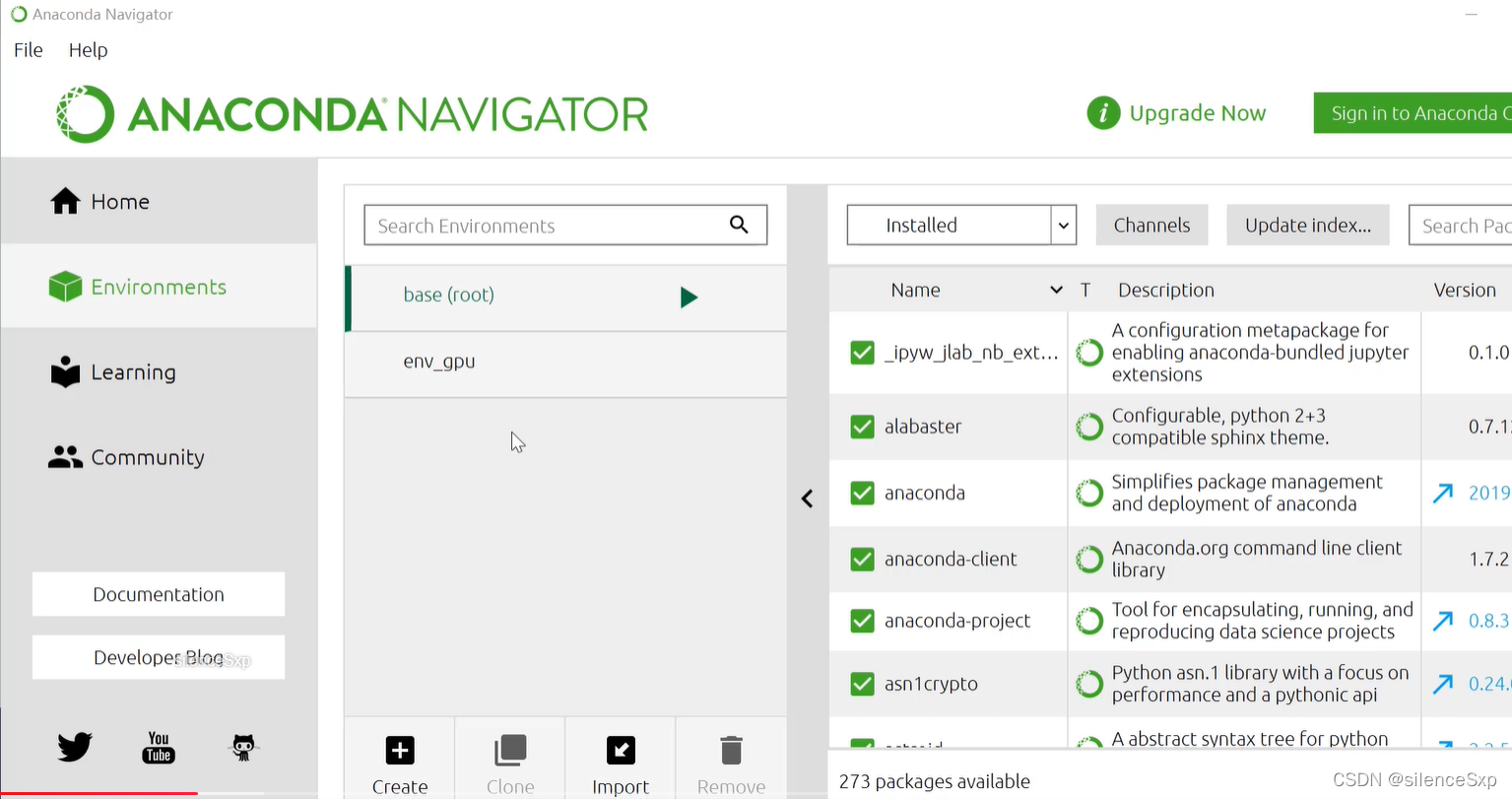Image resolution: width=1512 pixels, height=799 pixels.
Task: Collapse the environments panel with left chevron
Action: coord(807,499)
